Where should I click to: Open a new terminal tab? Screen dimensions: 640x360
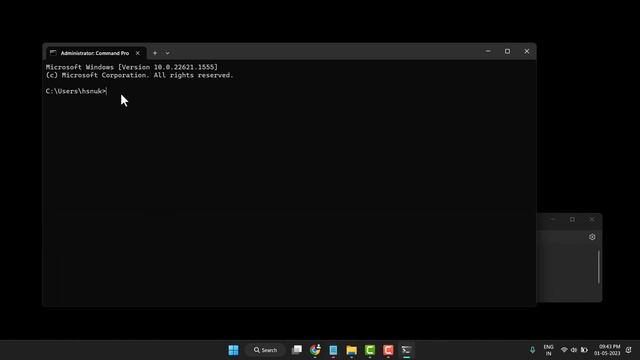[155, 53]
